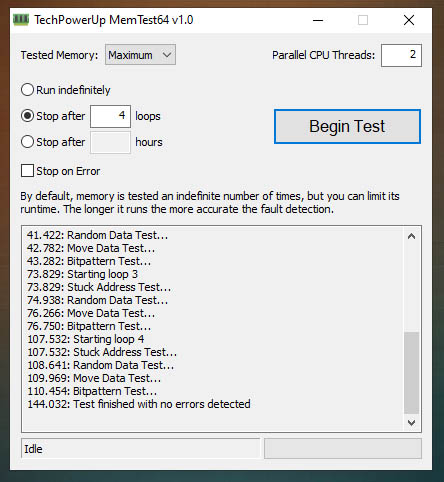Select log line '41.422: Random Data Test...'
The height and width of the screenshot is (482, 444).
[x=97, y=235]
